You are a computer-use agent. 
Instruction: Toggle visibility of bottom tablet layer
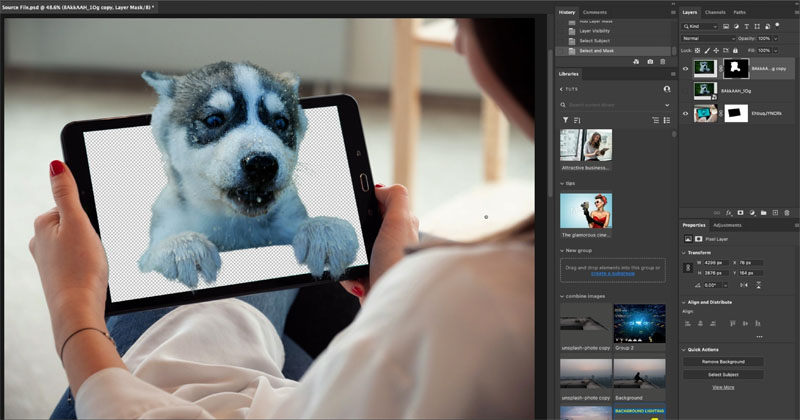pos(686,113)
